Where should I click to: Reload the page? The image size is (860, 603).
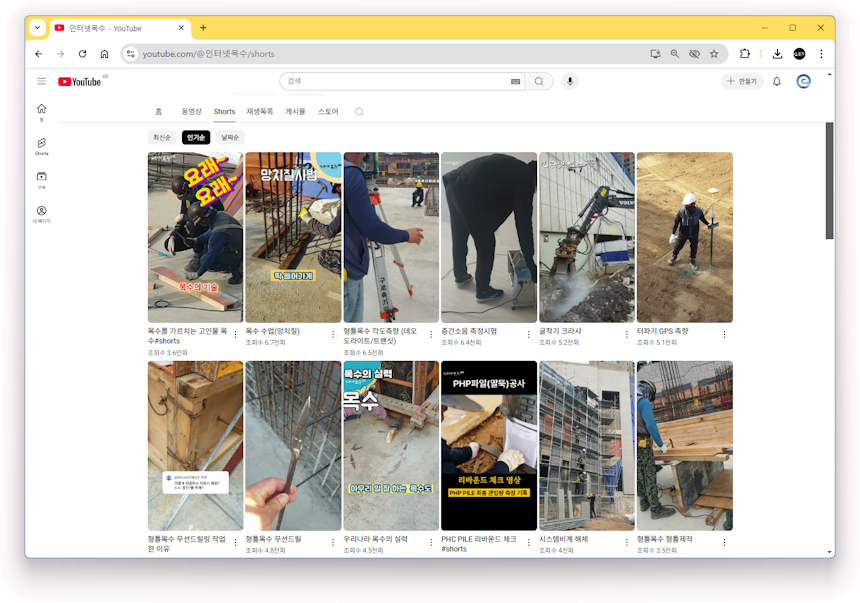tap(82, 54)
